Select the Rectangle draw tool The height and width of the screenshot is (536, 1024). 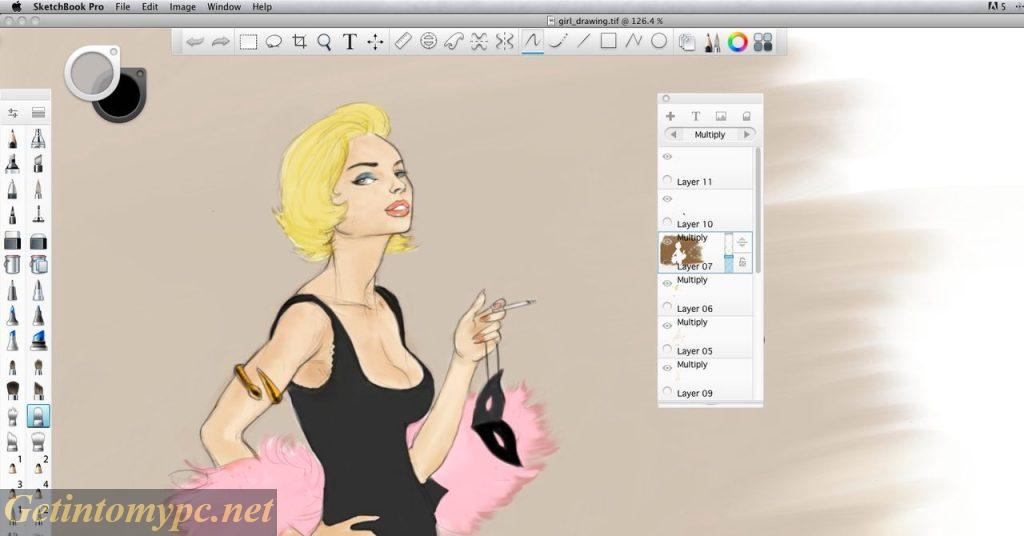click(608, 41)
